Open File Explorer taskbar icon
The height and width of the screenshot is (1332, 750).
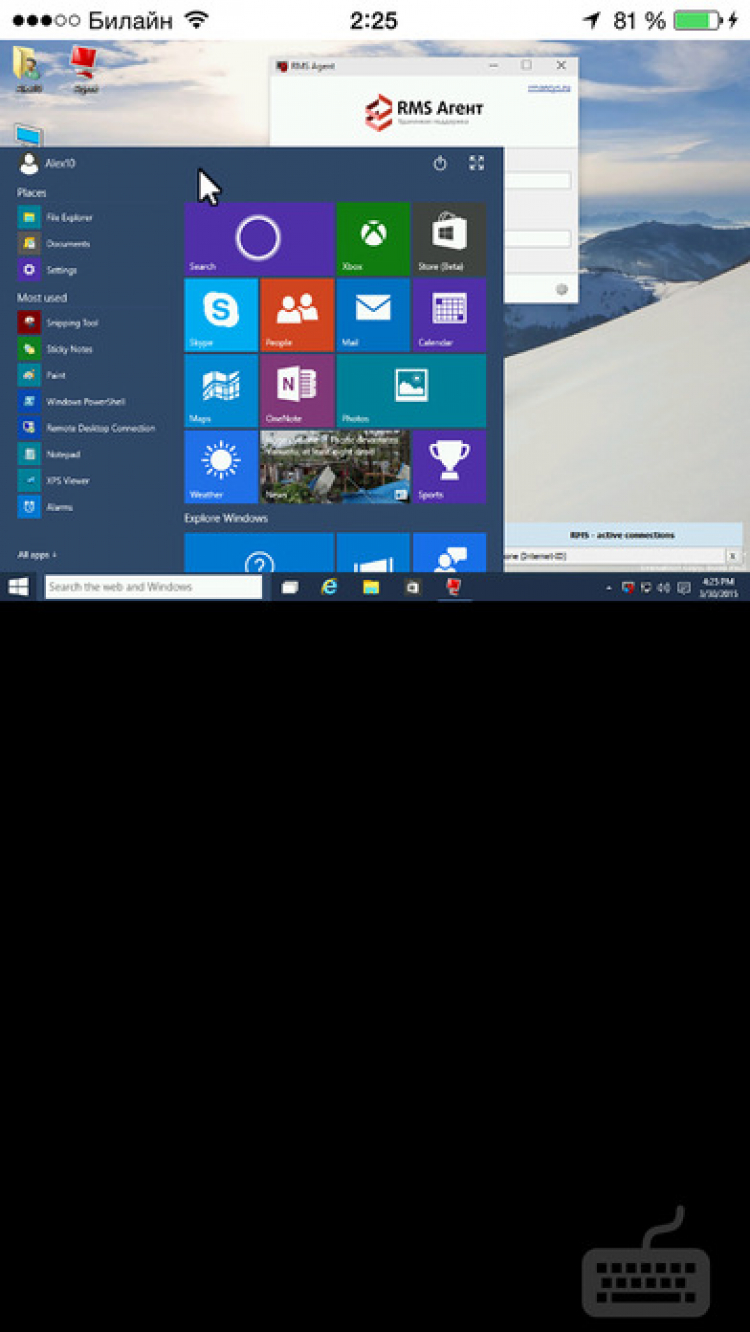[x=371, y=587]
